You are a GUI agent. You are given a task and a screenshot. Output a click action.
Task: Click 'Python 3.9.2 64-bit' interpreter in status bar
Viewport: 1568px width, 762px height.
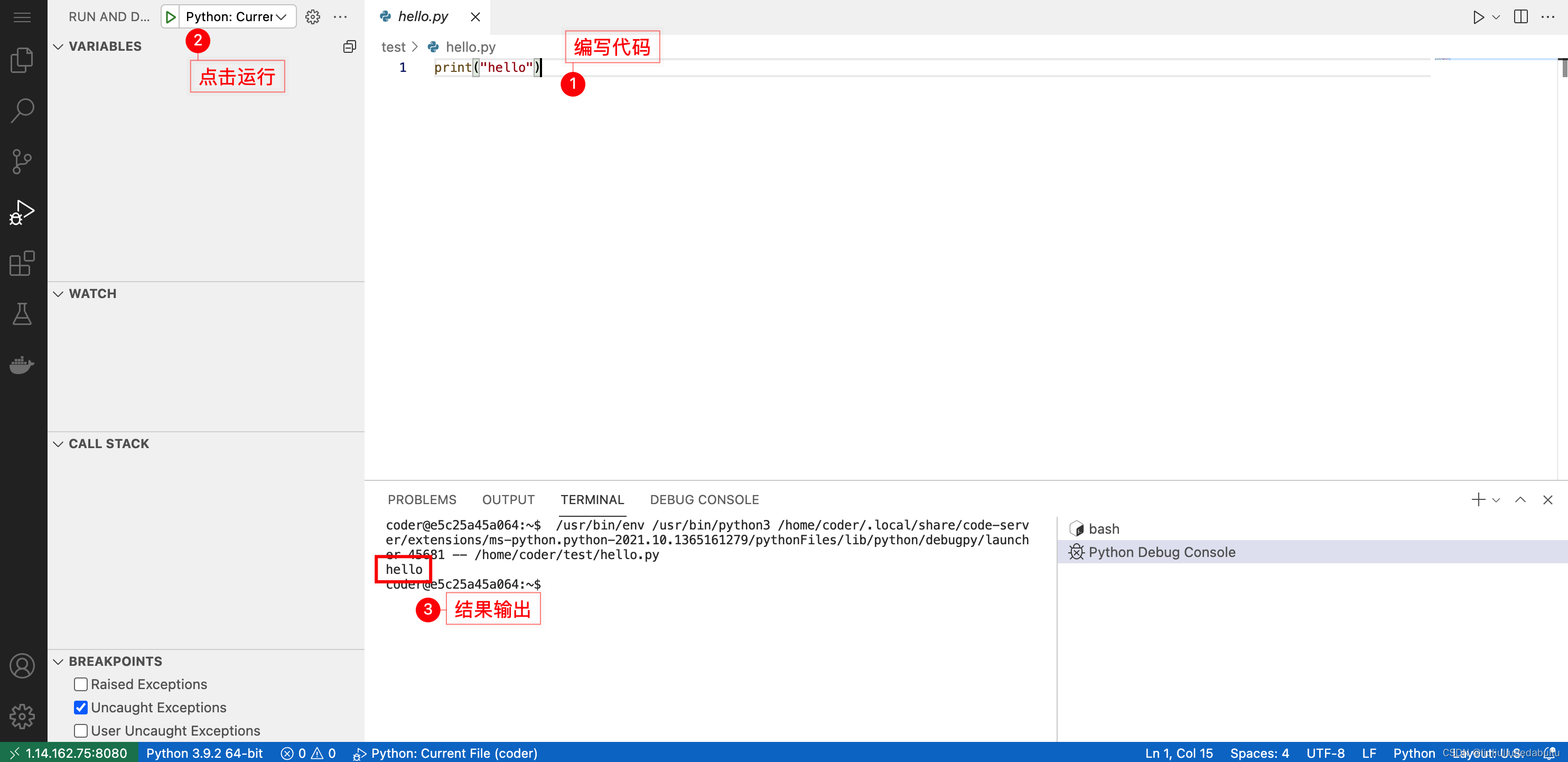(204, 753)
